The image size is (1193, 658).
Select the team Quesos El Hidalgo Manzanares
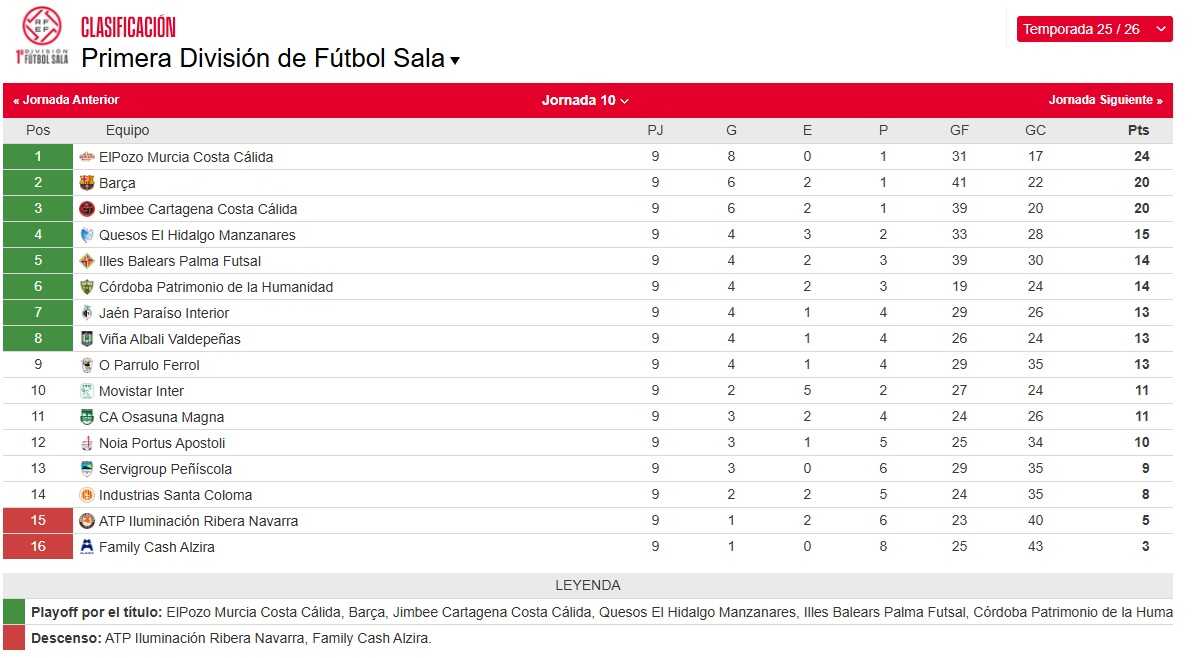[197, 235]
